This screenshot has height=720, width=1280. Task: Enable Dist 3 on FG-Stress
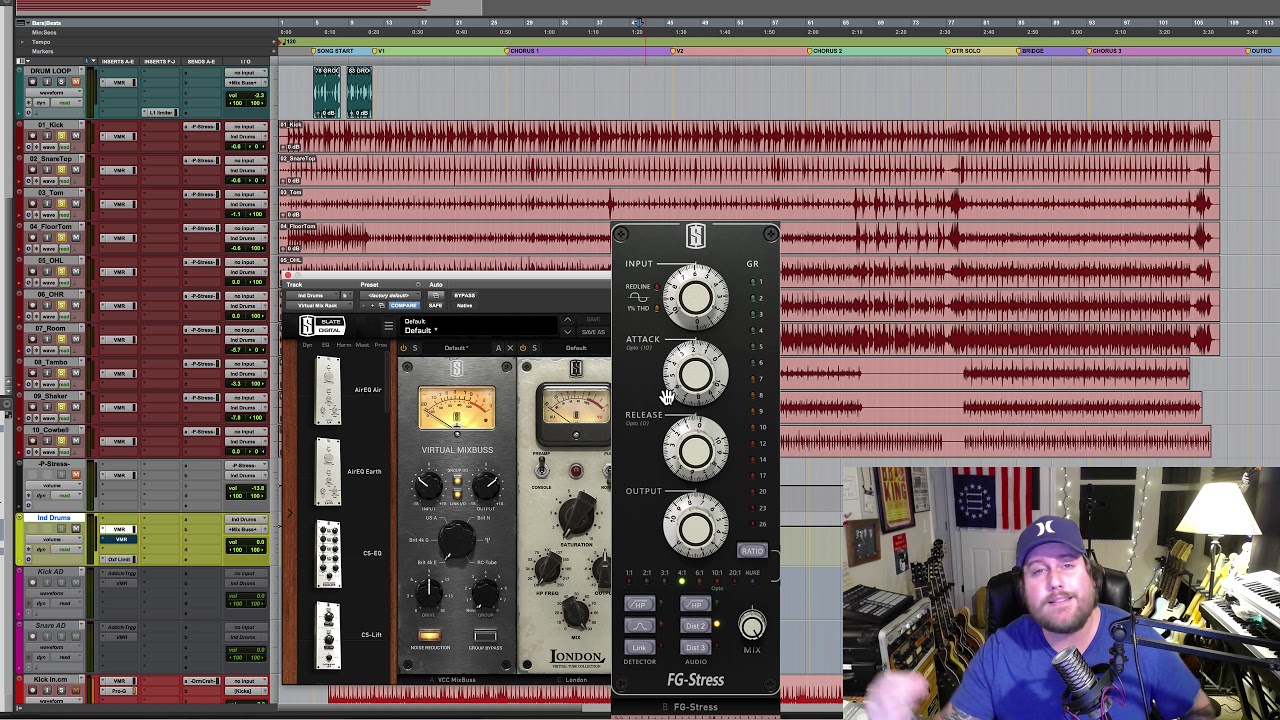pos(695,647)
